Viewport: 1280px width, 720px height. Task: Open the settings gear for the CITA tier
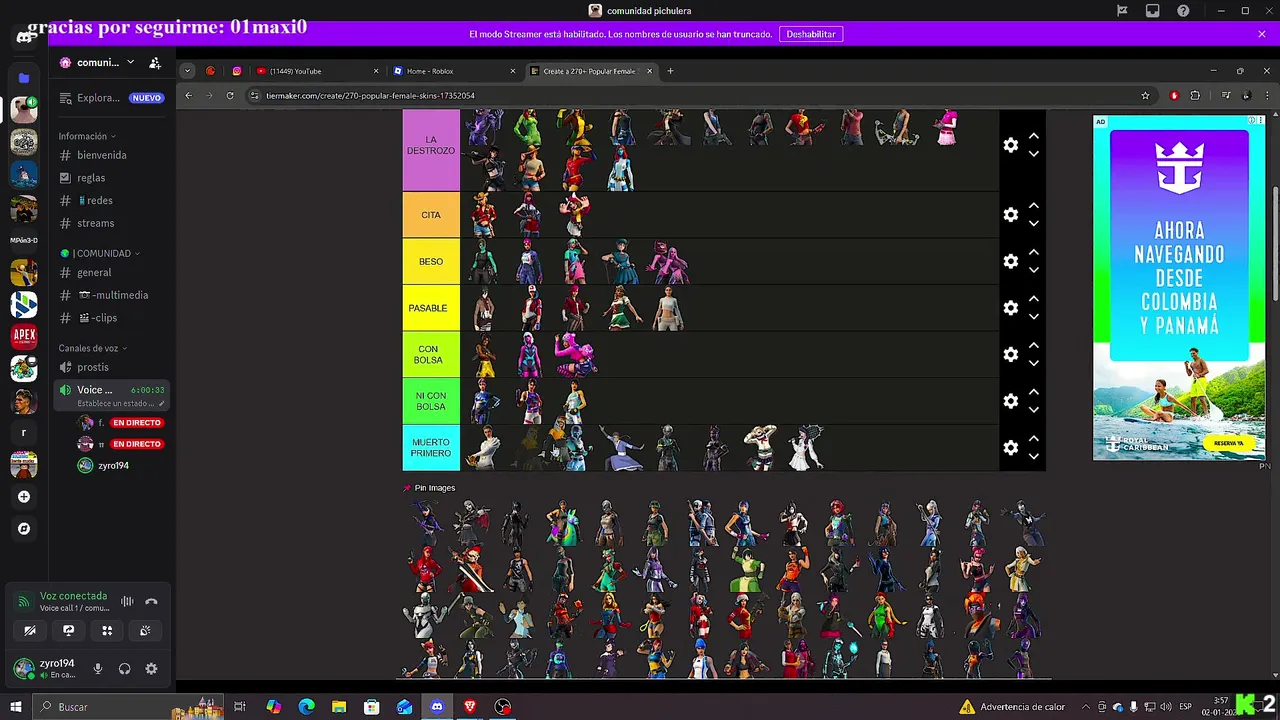click(x=1011, y=215)
